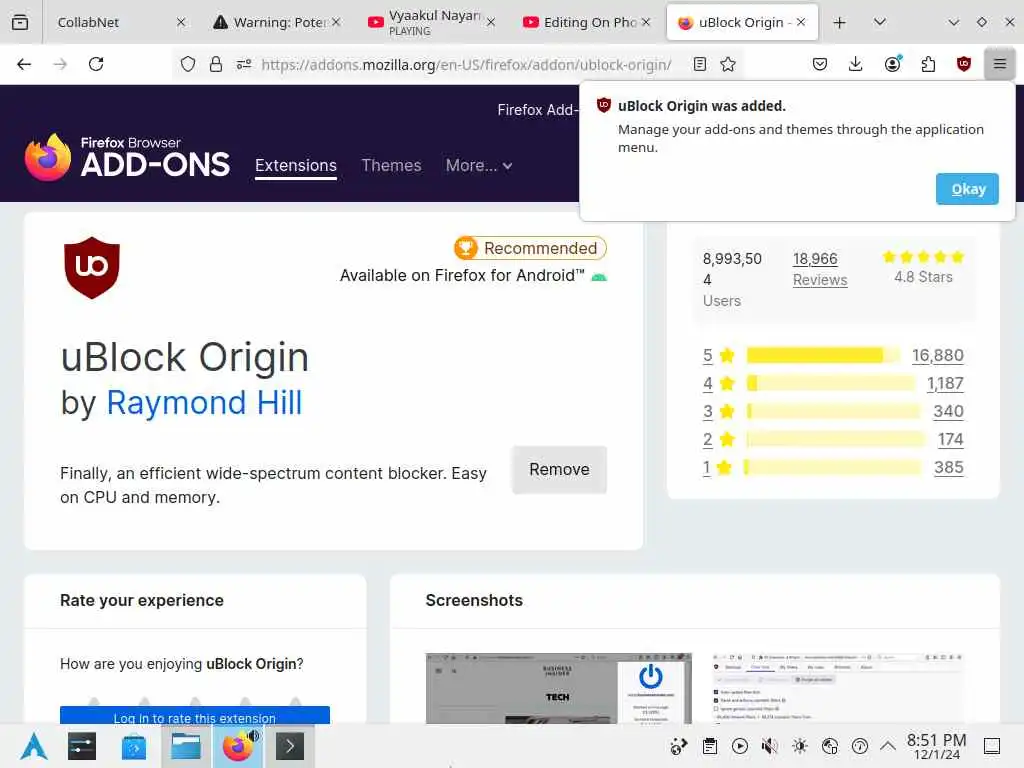
Task: Click the Remove button
Action: pyautogui.click(x=559, y=470)
